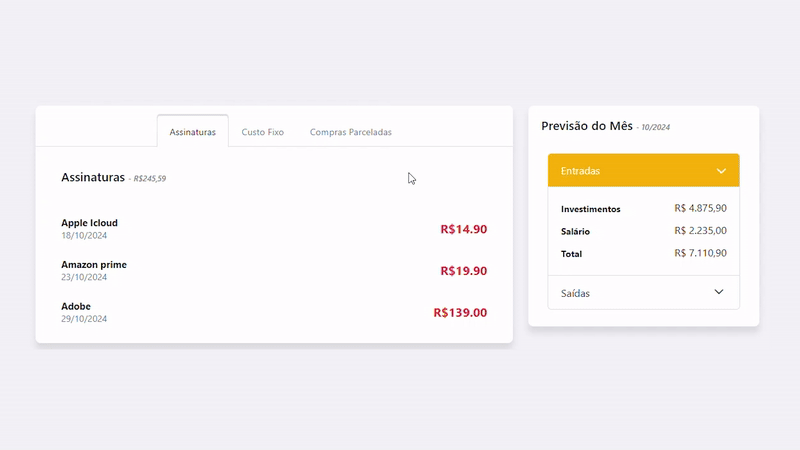
Task: Expand the Saídas section chevron
Action: (x=719, y=292)
